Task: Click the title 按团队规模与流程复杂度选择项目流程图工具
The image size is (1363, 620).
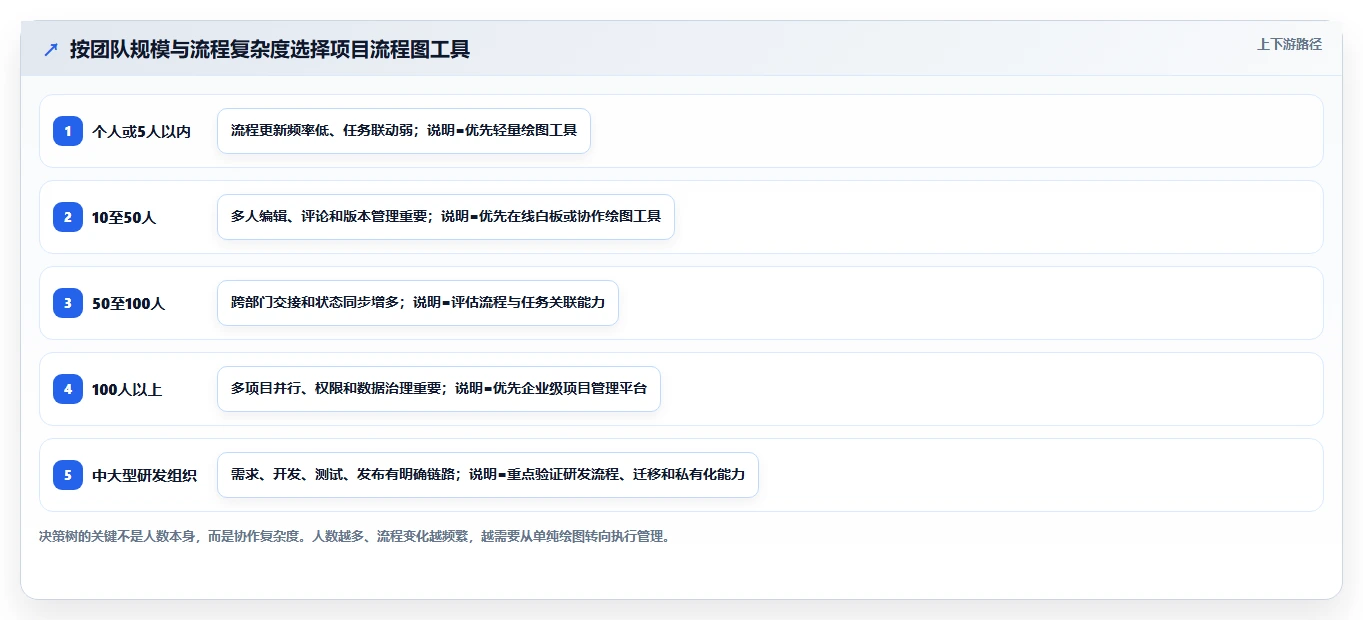Action: (x=270, y=50)
